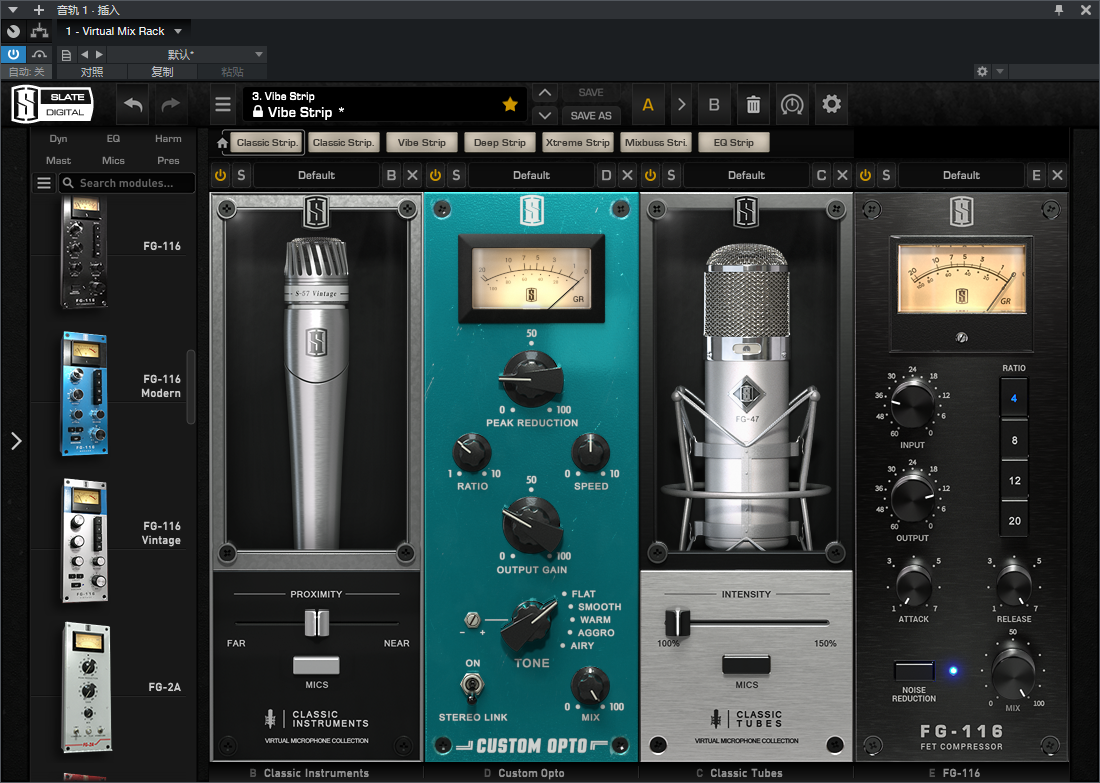Open the module list view menu icon
1100x783 pixels.
click(x=43, y=183)
